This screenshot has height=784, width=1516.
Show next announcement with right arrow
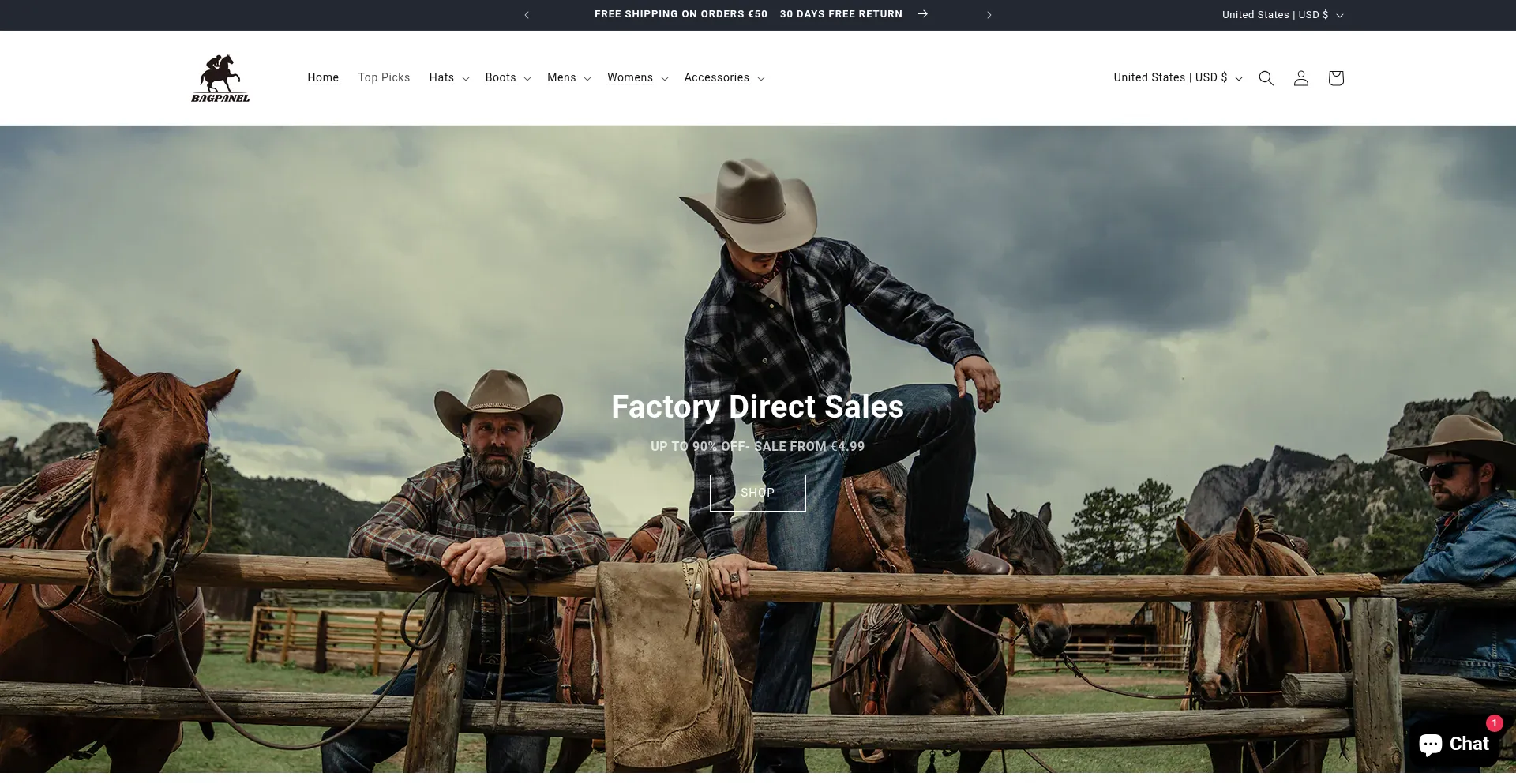[989, 15]
